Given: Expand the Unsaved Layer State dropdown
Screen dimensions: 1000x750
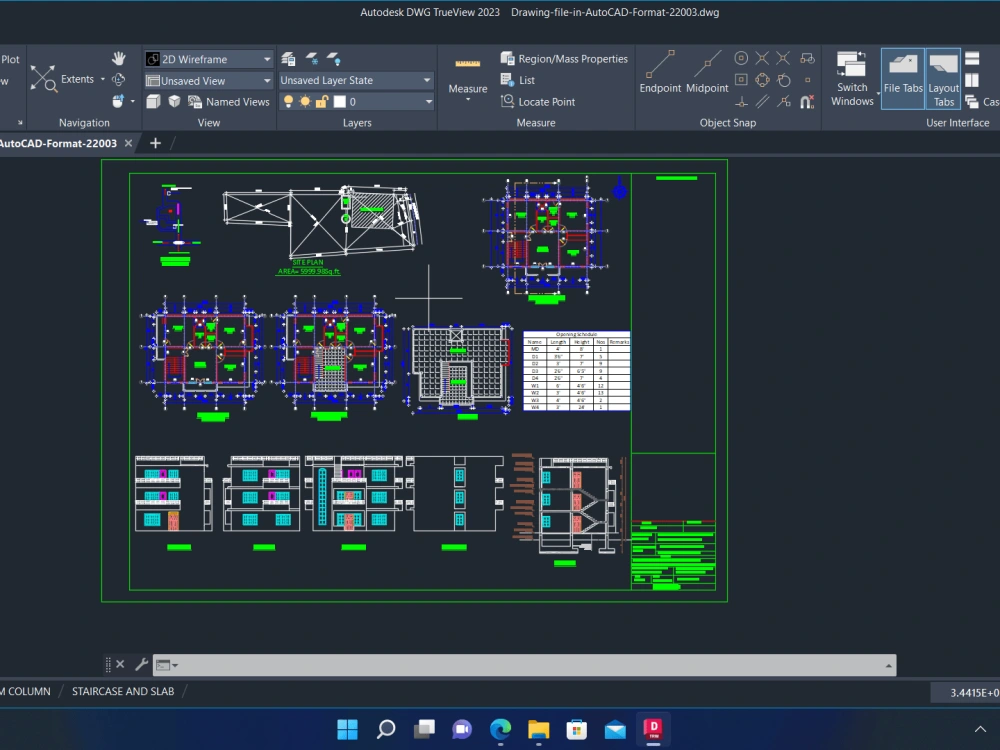Looking at the screenshot, I should (425, 80).
